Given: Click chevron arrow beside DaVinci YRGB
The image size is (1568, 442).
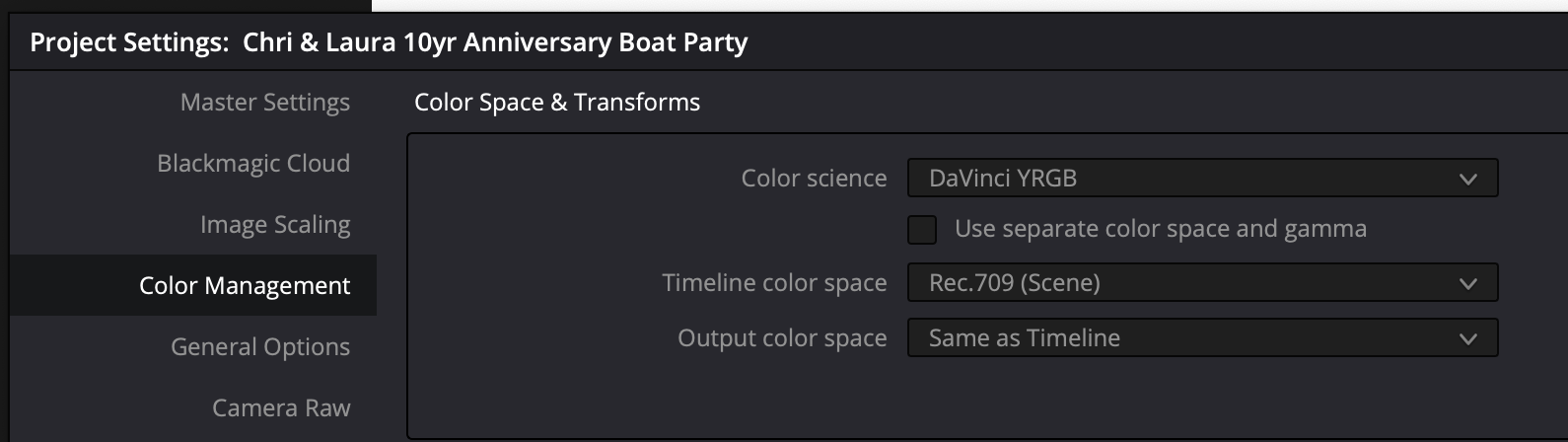Looking at the screenshot, I should pos(1467,180).
